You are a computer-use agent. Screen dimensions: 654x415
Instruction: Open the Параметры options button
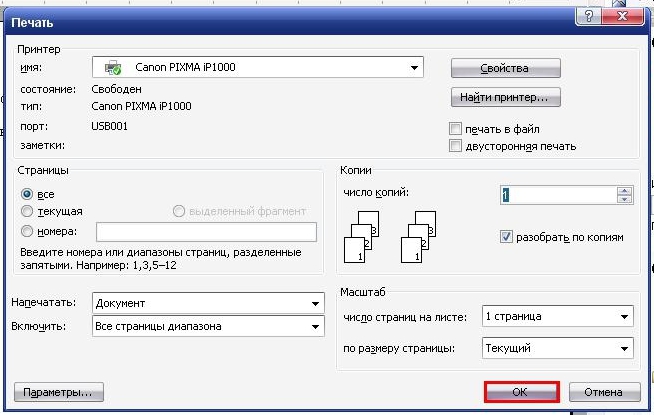tap(58, 391)
